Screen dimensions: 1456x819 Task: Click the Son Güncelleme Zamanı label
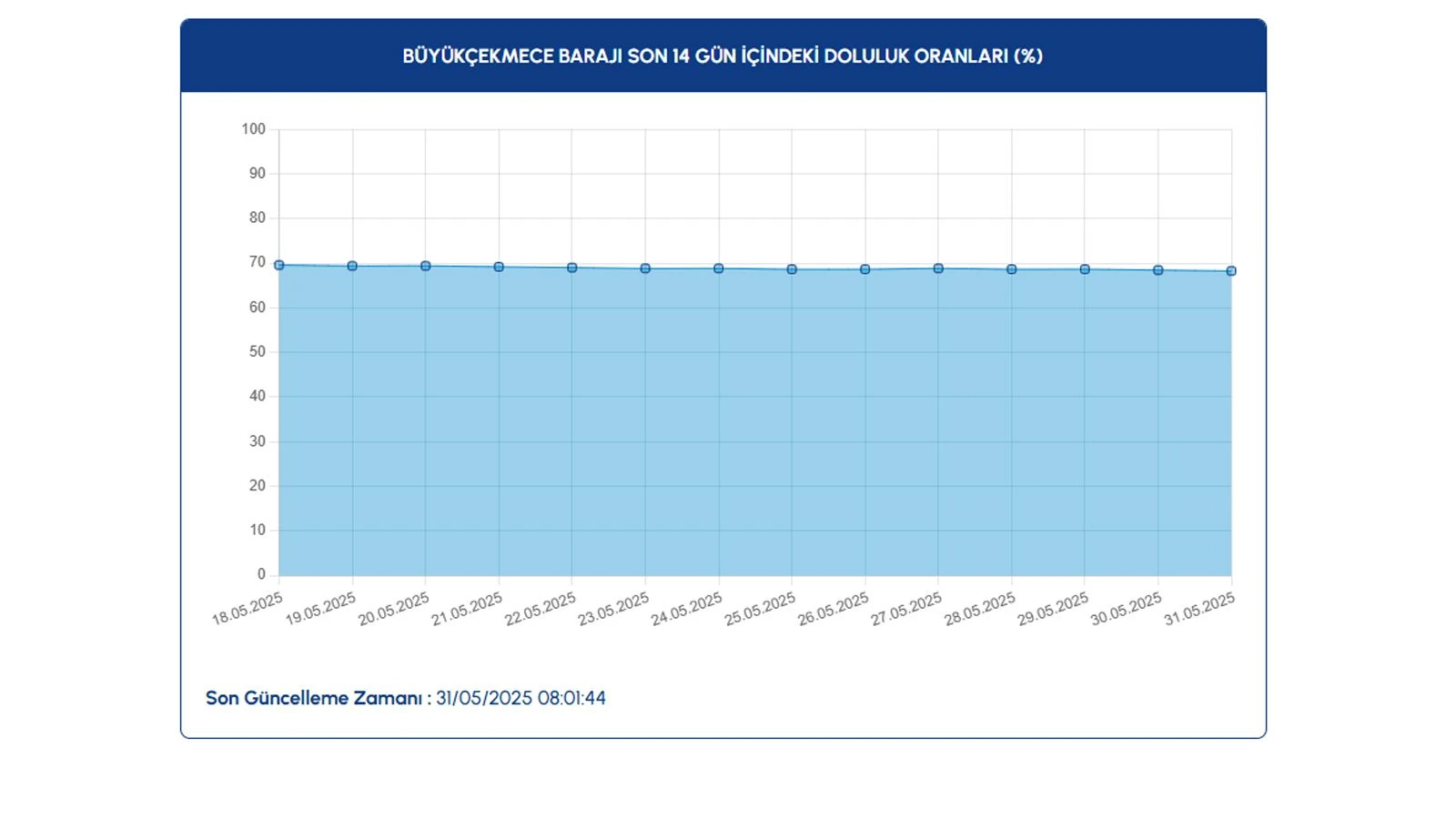tap(314, 699)
